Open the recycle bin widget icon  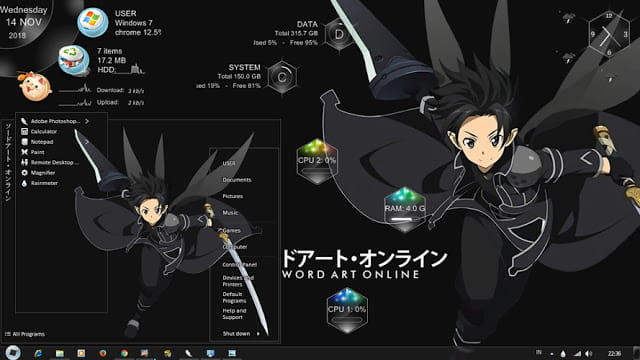coord(74,61)
